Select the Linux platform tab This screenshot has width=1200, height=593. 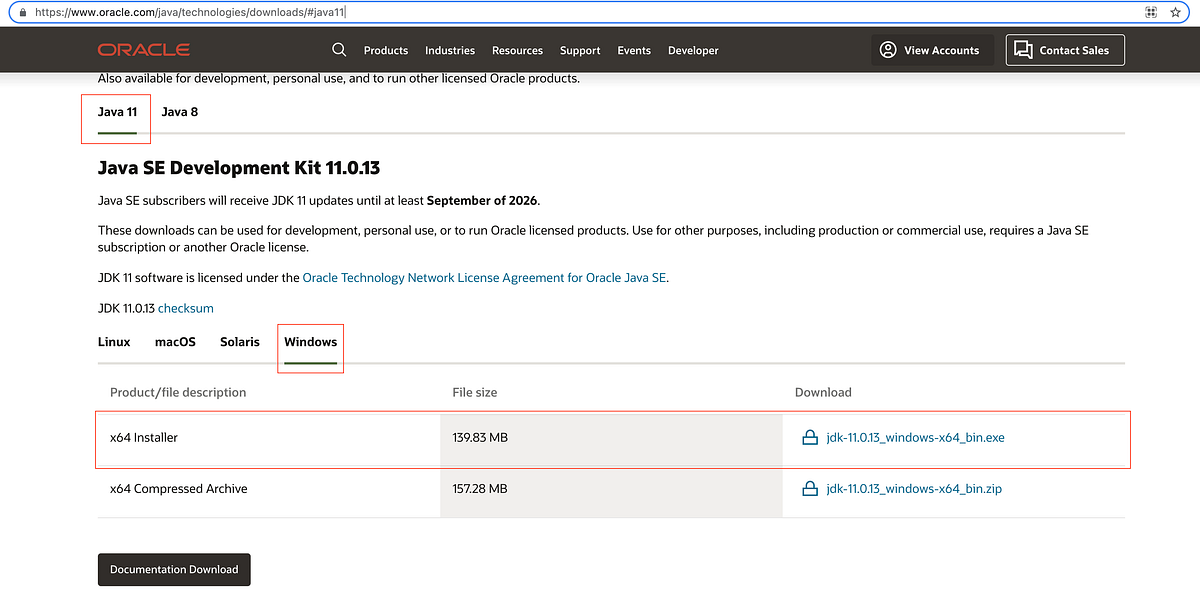tap(113, 341)
